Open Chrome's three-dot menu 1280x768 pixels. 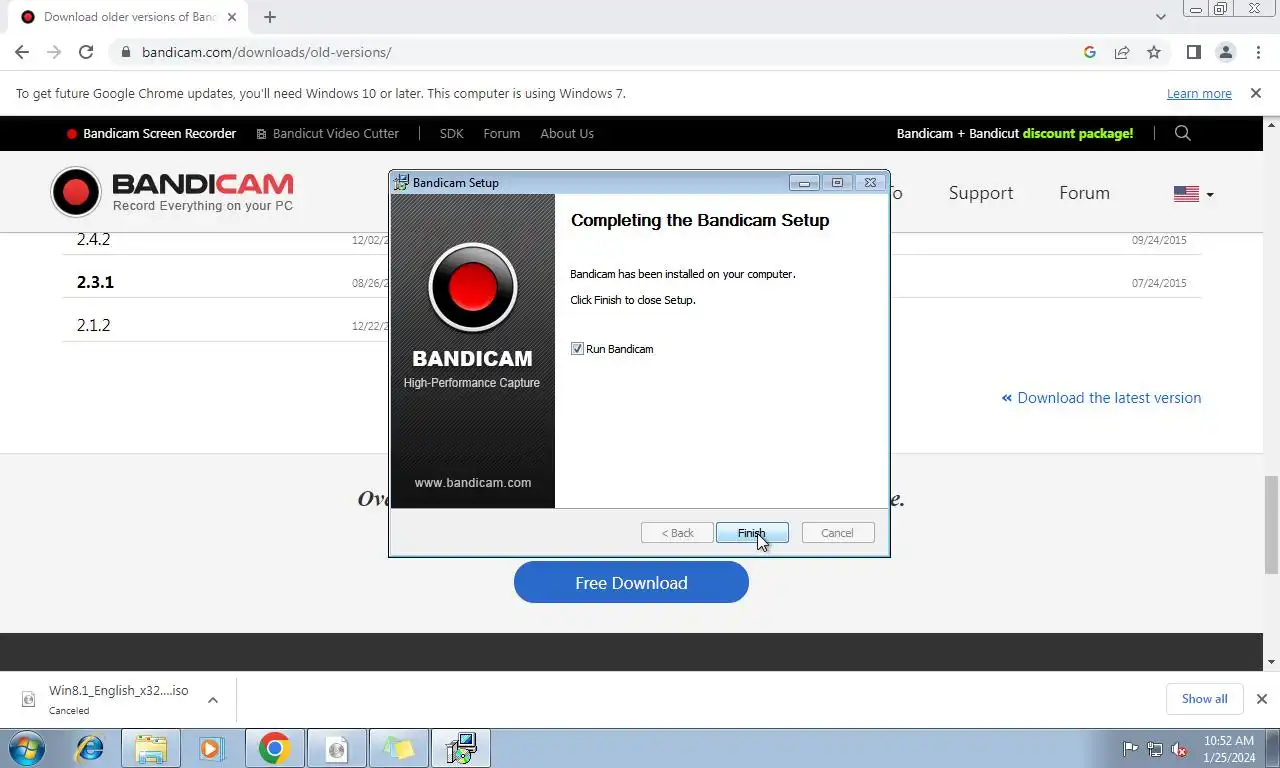(x=1257, y=52)
